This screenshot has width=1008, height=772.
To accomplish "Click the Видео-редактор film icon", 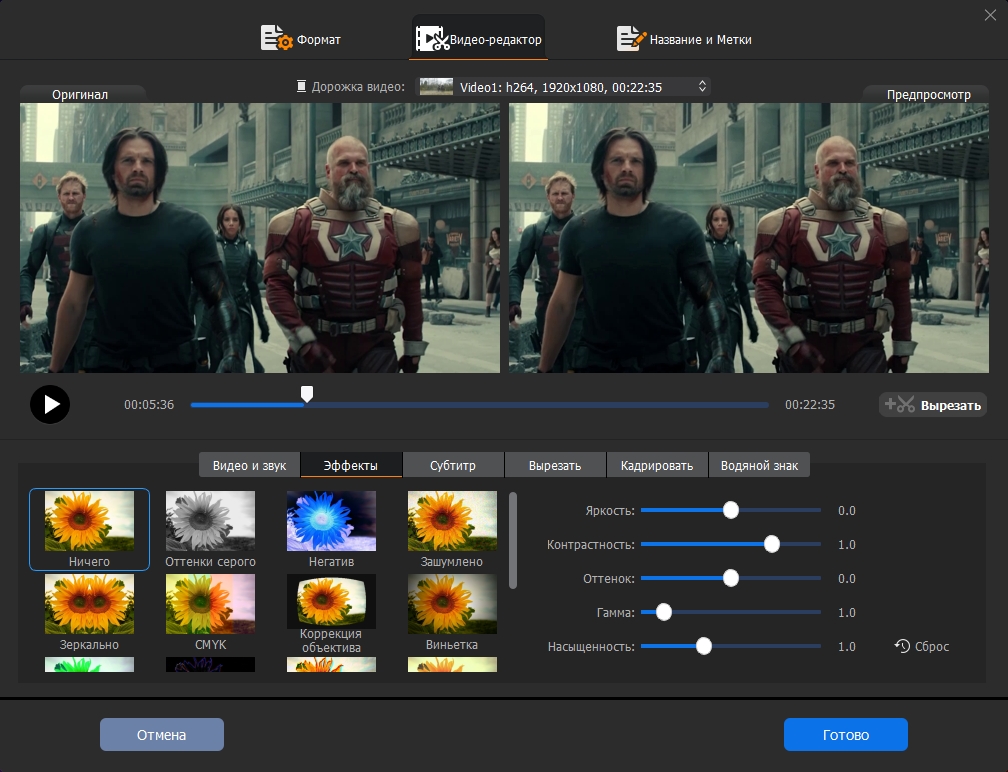I will tap(431, 39).
